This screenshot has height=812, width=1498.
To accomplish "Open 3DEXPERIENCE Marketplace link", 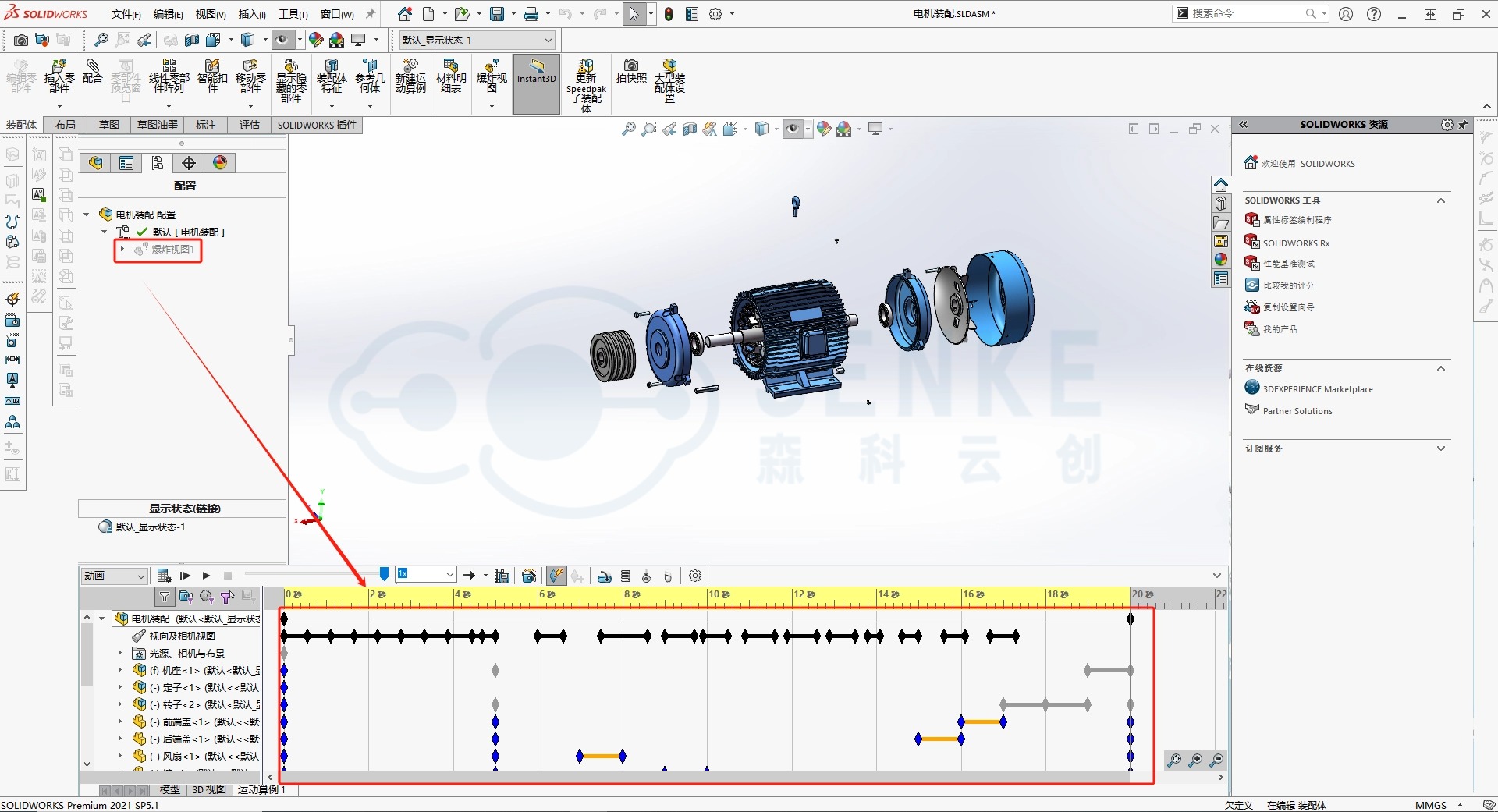I will click(1318, 389).
